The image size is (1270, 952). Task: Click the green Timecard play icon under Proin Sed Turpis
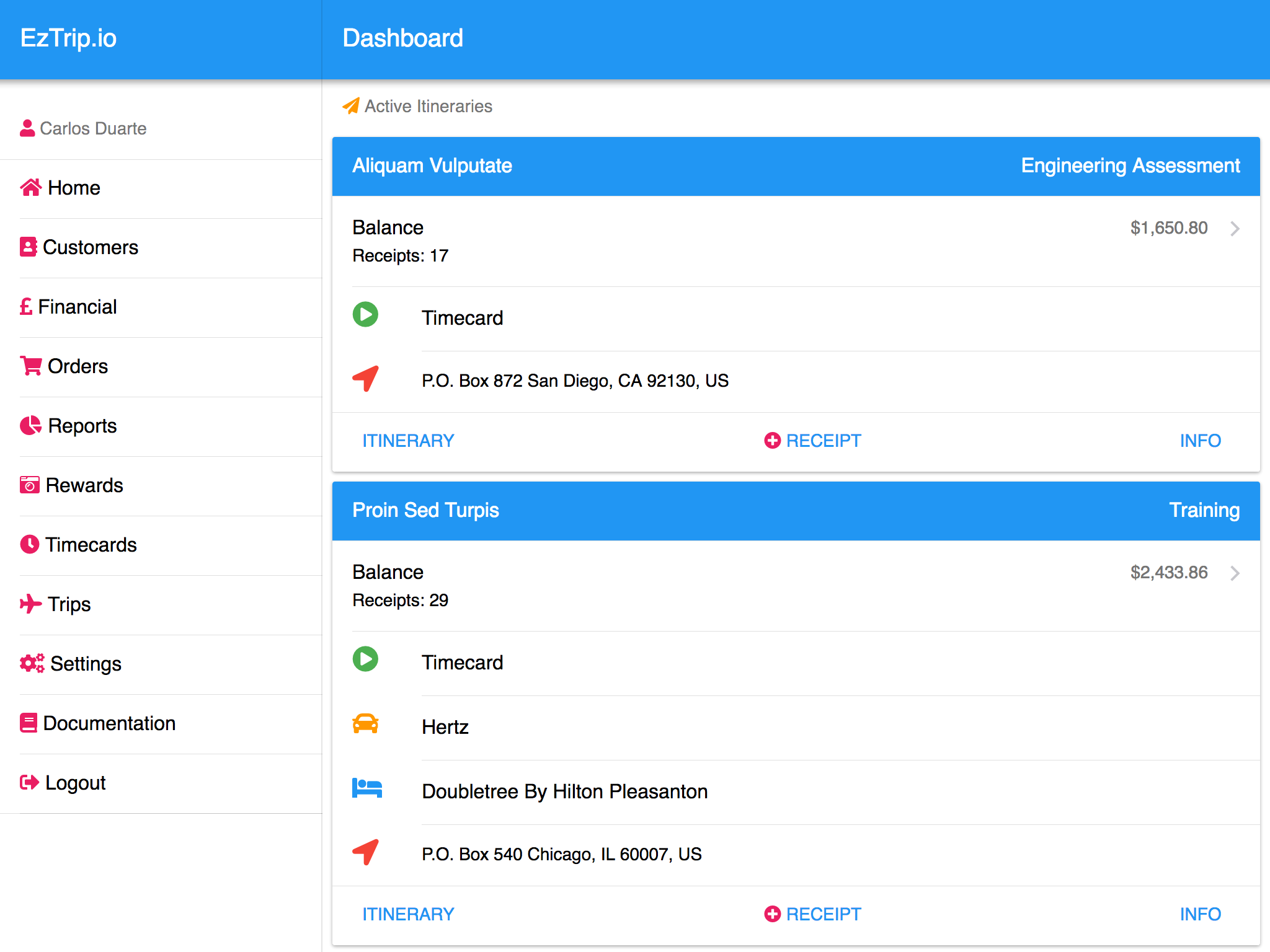pos(365,659)
